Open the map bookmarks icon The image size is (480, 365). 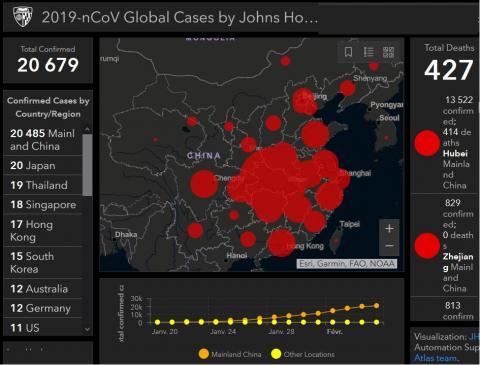(348, 52)
